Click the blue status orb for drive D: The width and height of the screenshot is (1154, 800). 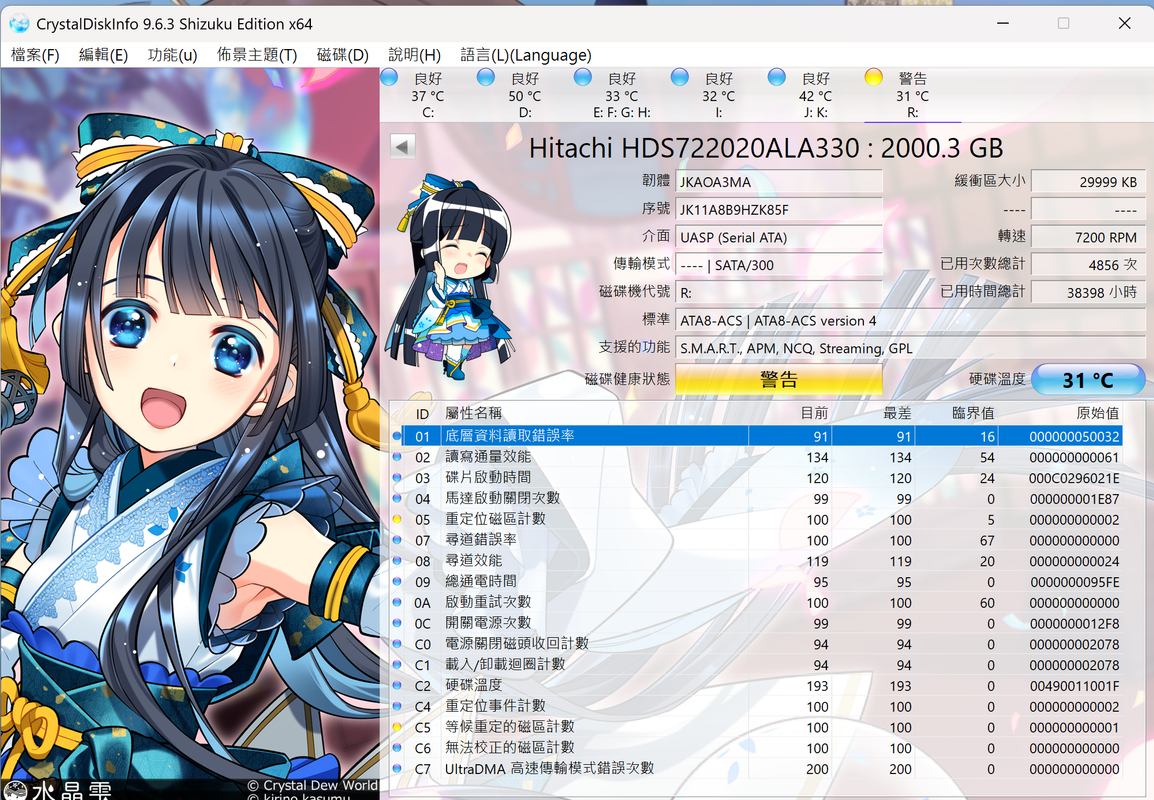486,77
